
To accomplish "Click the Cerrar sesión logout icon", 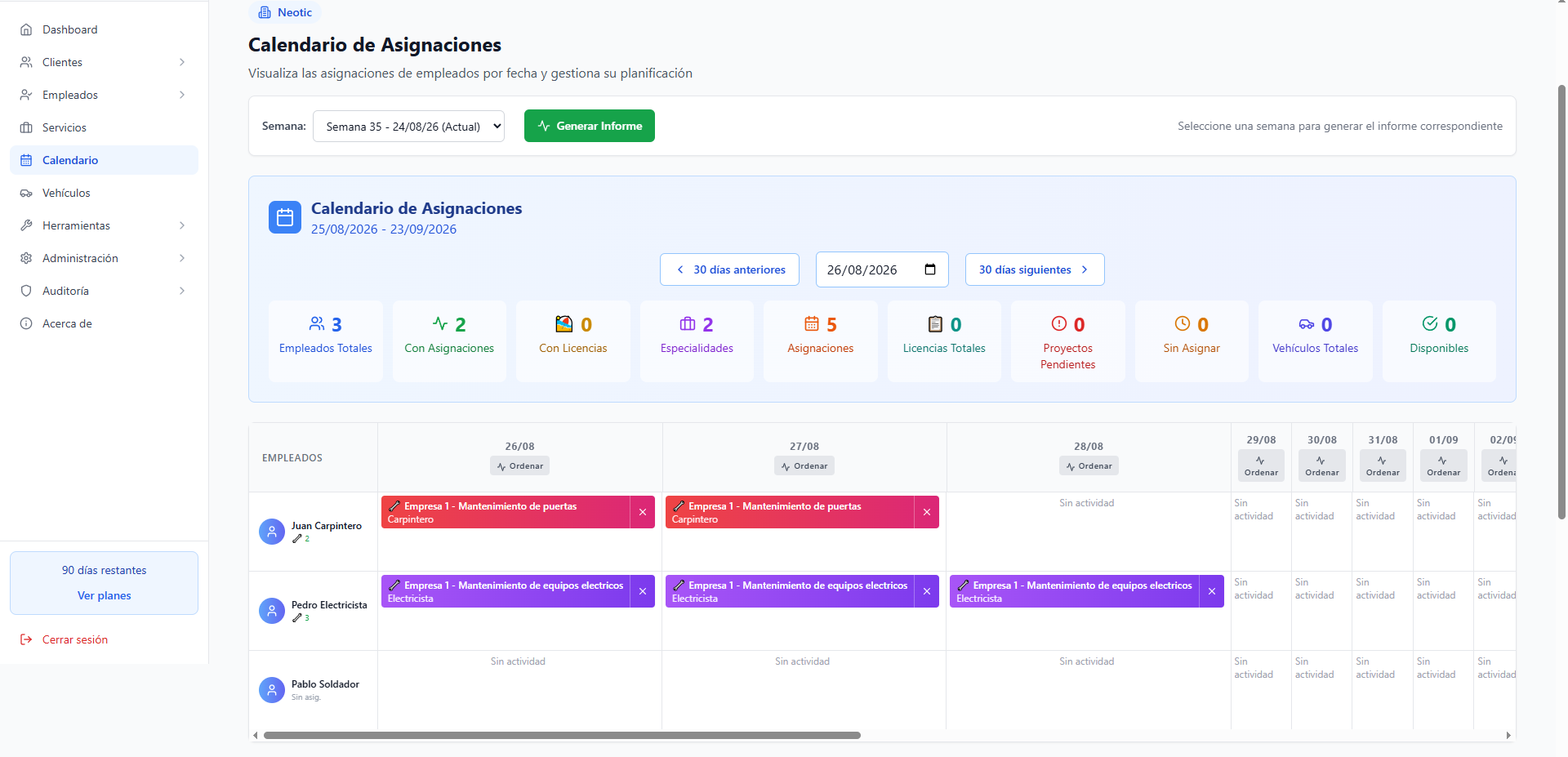I will pyautogui.click(x=26, y=639).
